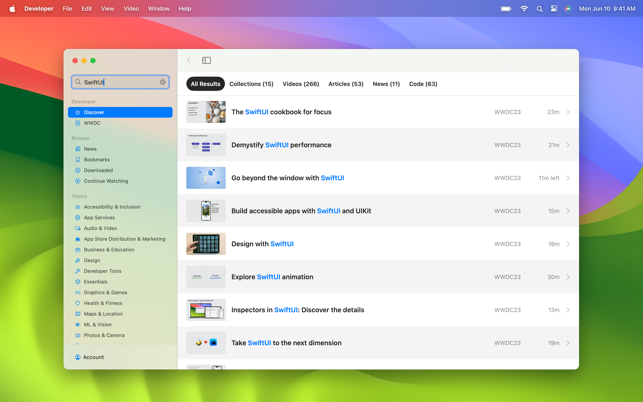Click the "11m left" duration text
Viewport: 643px width, 402px height.
point(549,178)
